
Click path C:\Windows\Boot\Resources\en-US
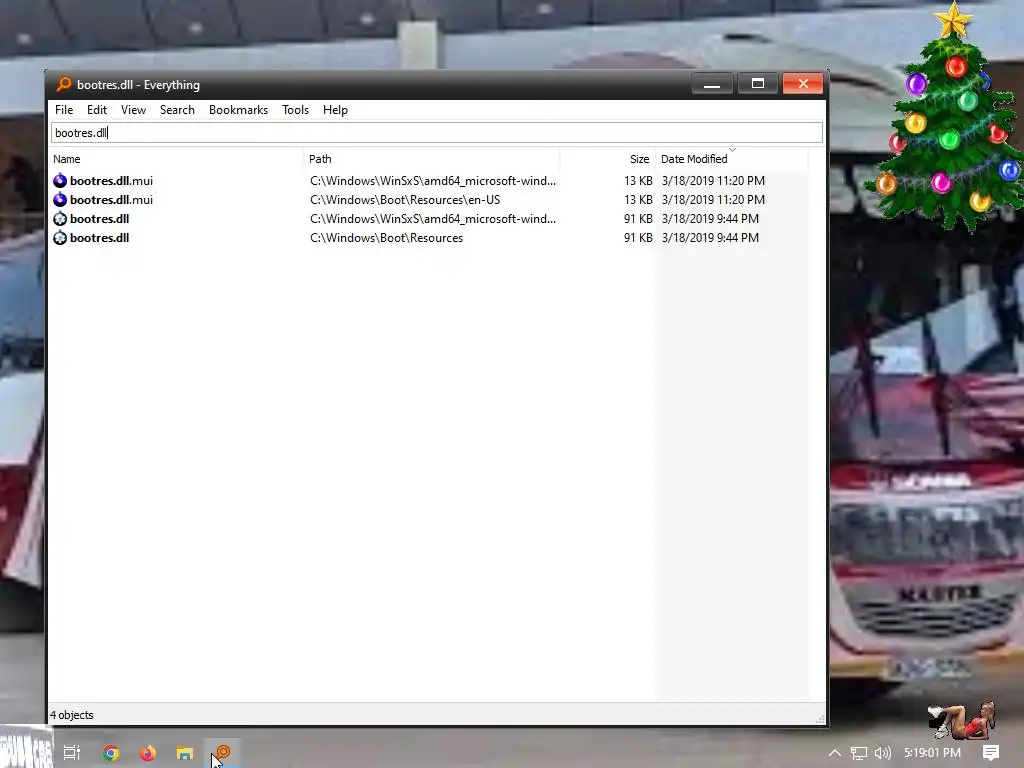coord(405,200)
